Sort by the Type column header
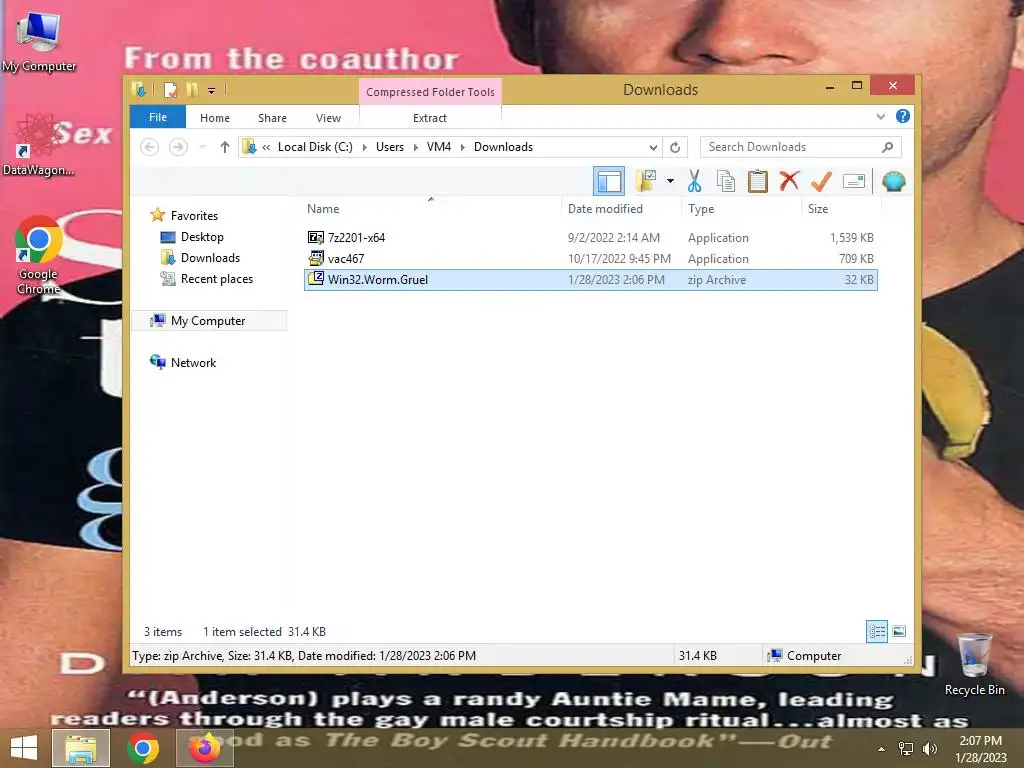1024x768 pixels. [741, 208]
